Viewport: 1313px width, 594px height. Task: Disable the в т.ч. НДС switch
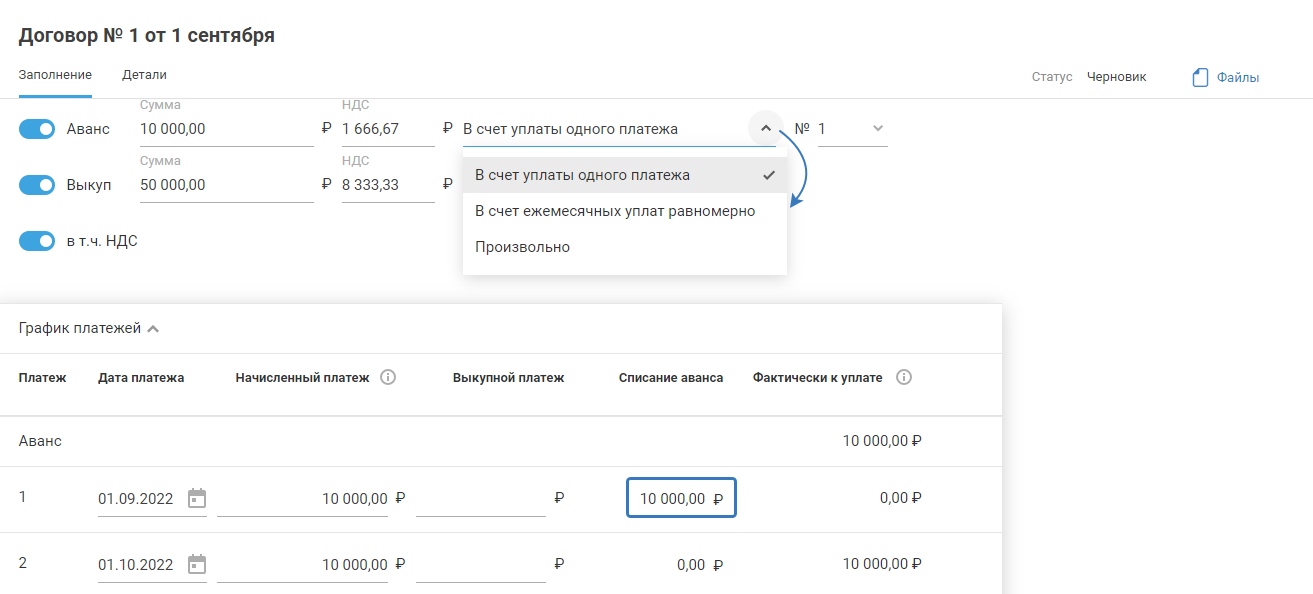pyautogui.click(x=37, y=241)
